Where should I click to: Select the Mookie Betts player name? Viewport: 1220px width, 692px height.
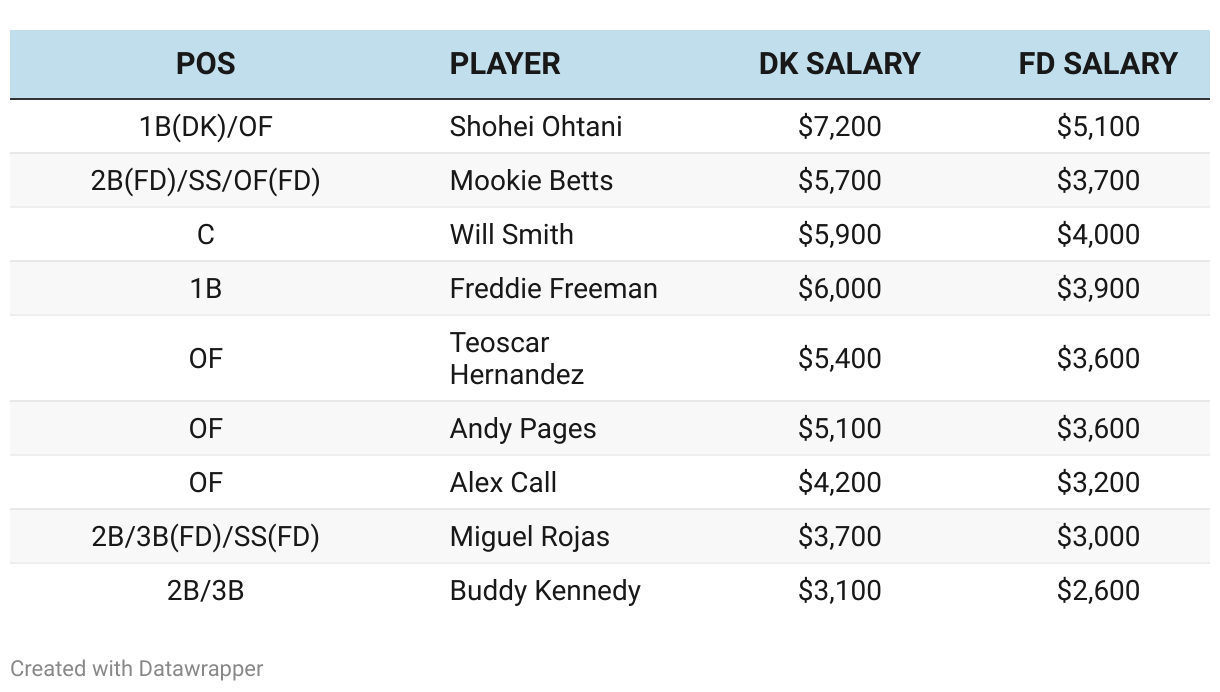pos(531,180)
